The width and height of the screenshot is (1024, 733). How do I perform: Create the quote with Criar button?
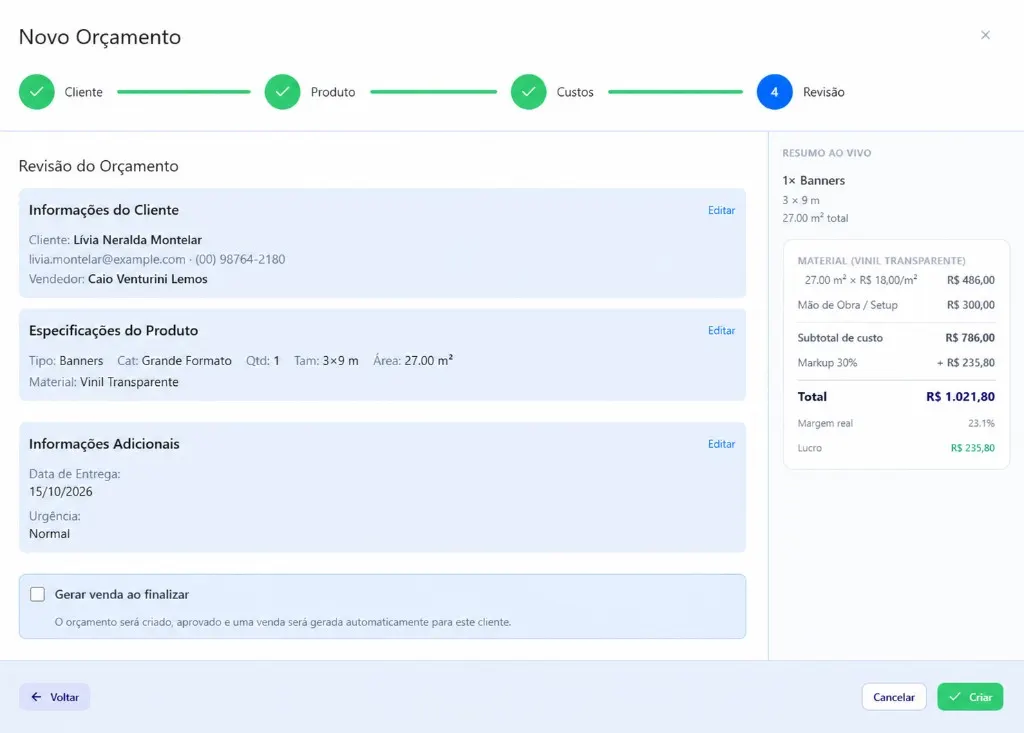970,697
